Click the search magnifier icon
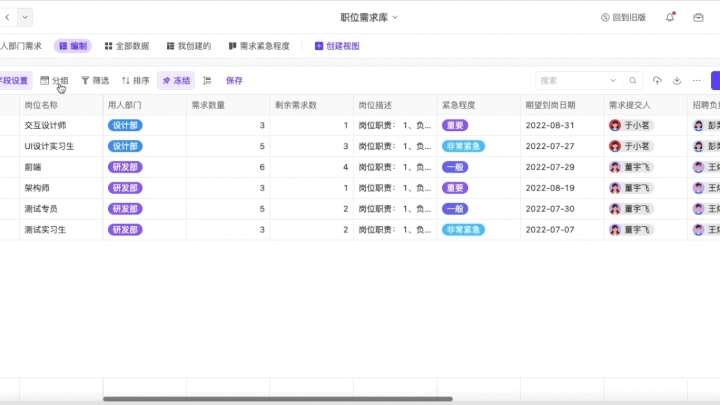 [632, 80]
